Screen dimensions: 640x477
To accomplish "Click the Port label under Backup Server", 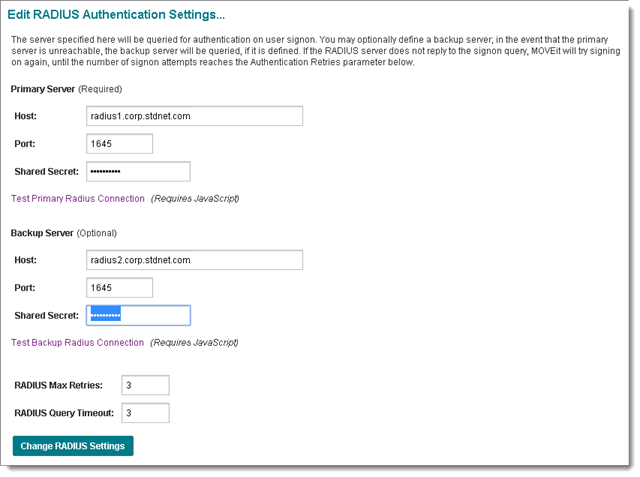I will (25, 288).
